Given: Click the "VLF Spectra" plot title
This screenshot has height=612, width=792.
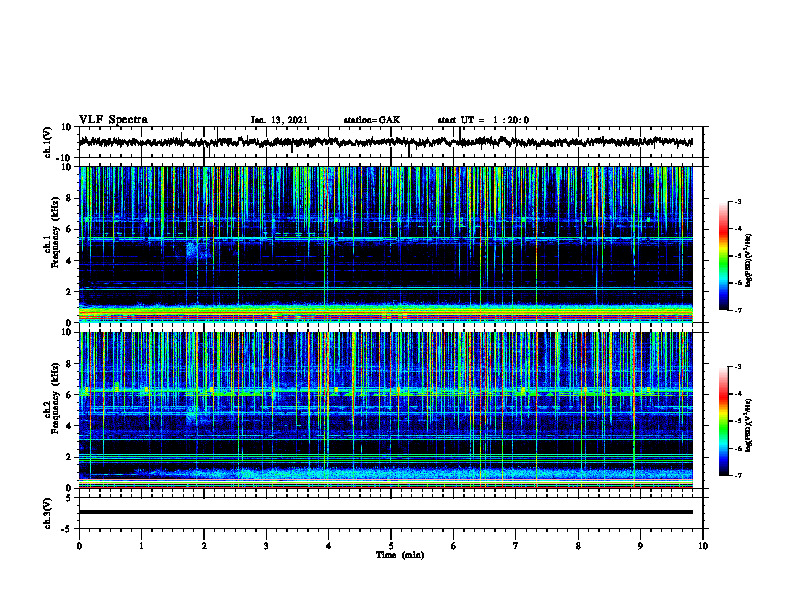Looking at the screenshot, I should 113,120.
